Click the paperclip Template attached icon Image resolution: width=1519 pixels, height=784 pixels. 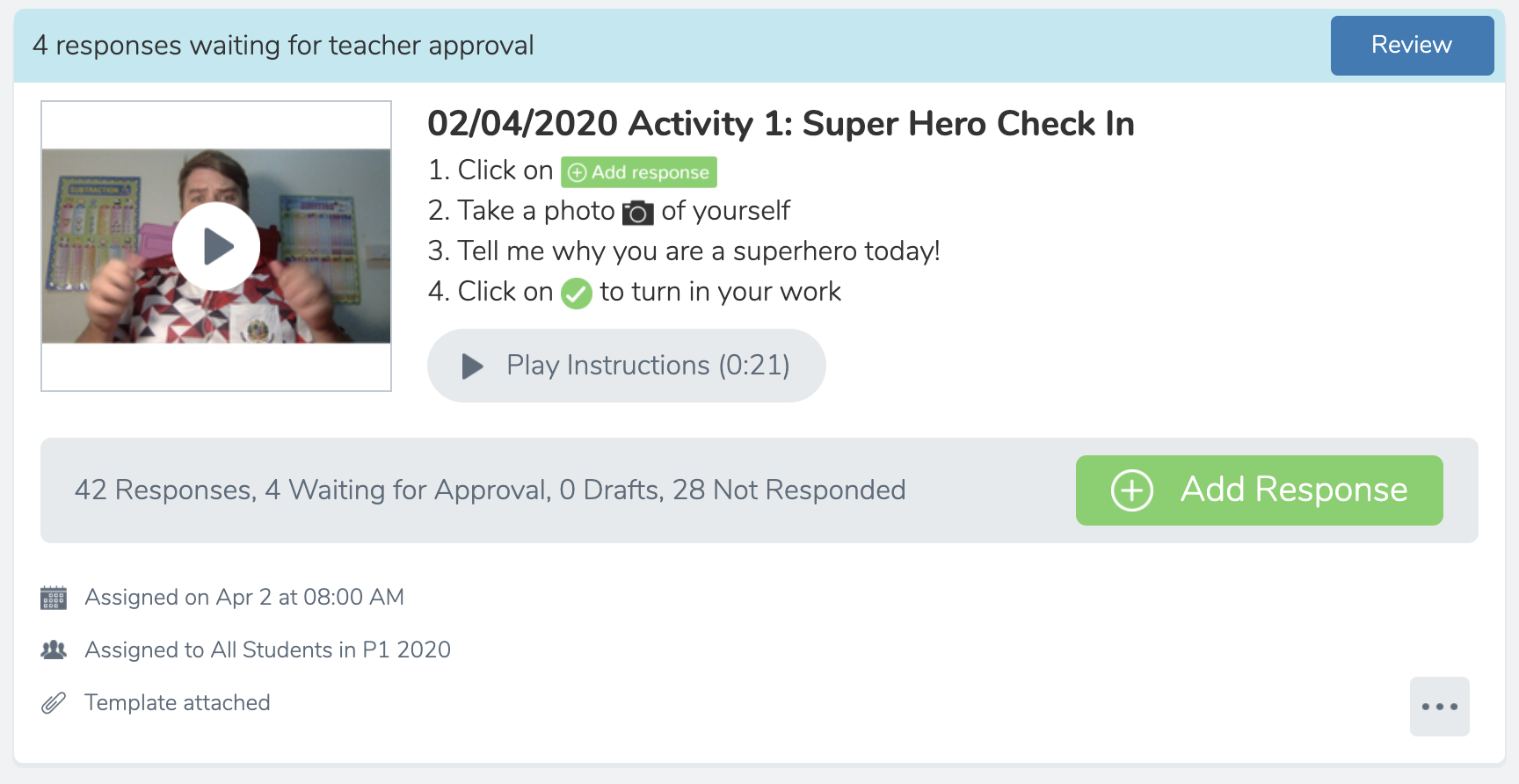(54, 703)
